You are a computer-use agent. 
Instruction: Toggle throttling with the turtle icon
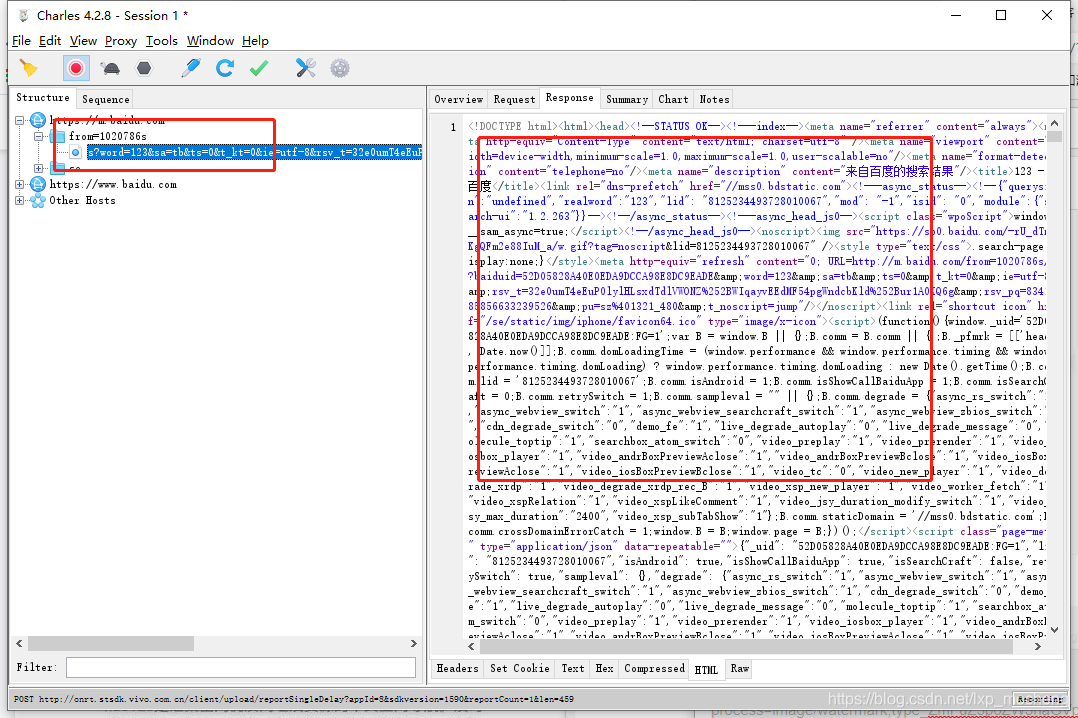pyautogui.click(x=110, y=68)
